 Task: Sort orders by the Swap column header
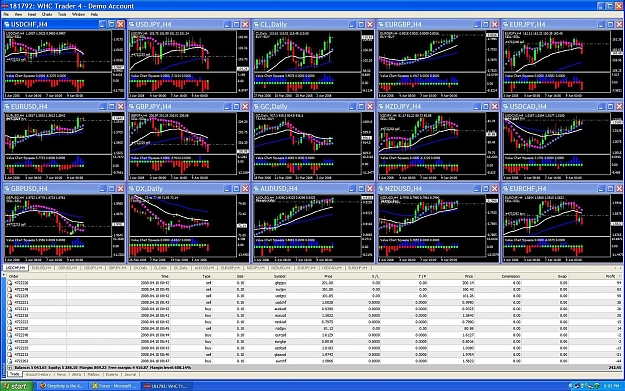(x=562, y=276)
